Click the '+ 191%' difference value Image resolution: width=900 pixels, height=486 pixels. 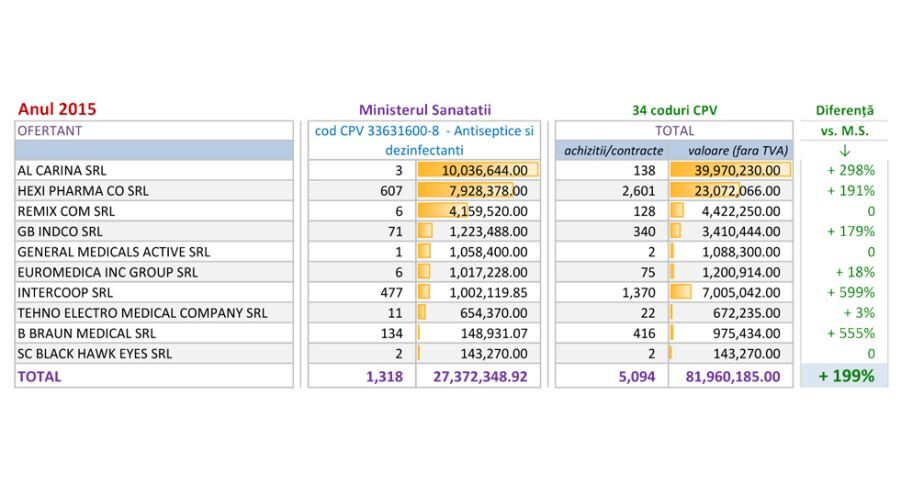(851, 191)
